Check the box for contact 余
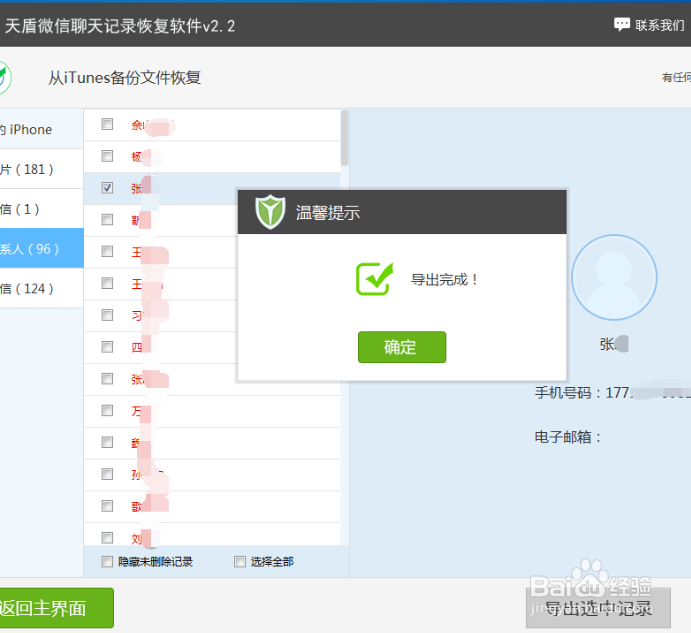691x633 pixels. tap(107, 124)
